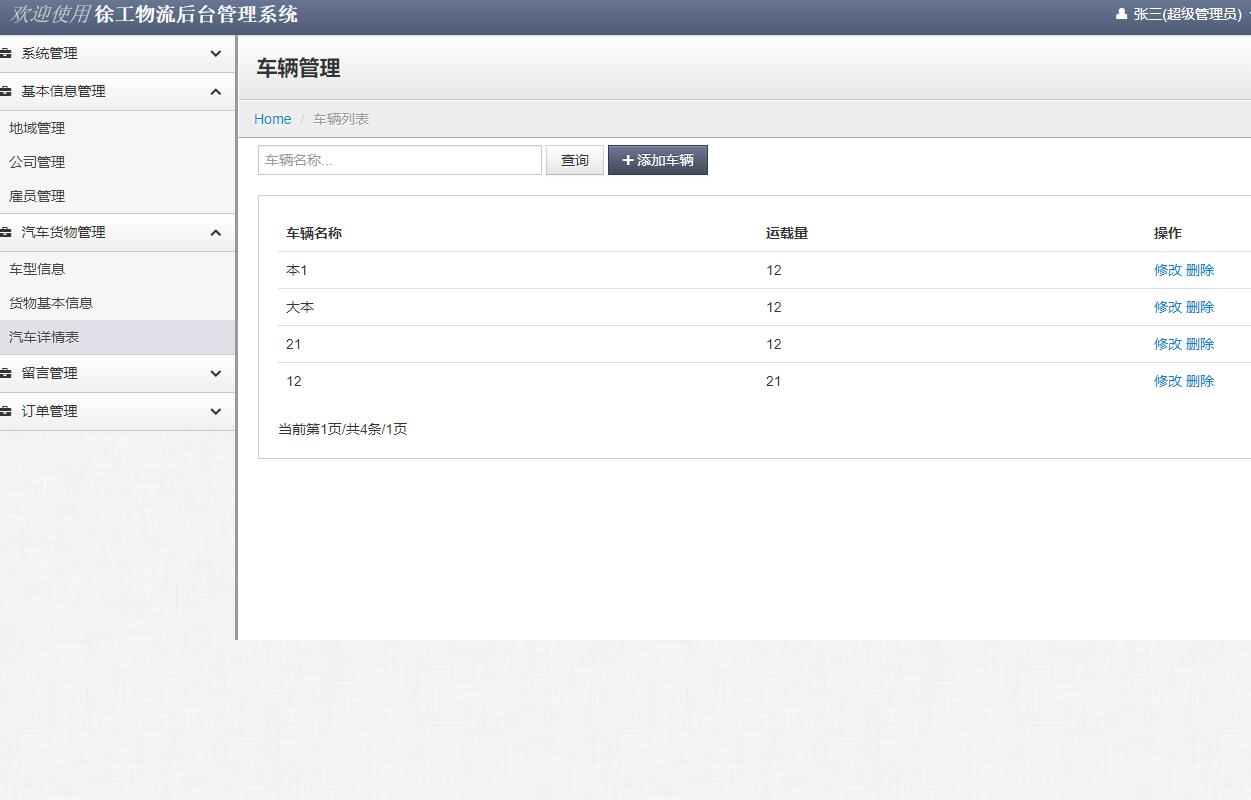Select the 雇员管理 menu entry

(x=37, y=196)
